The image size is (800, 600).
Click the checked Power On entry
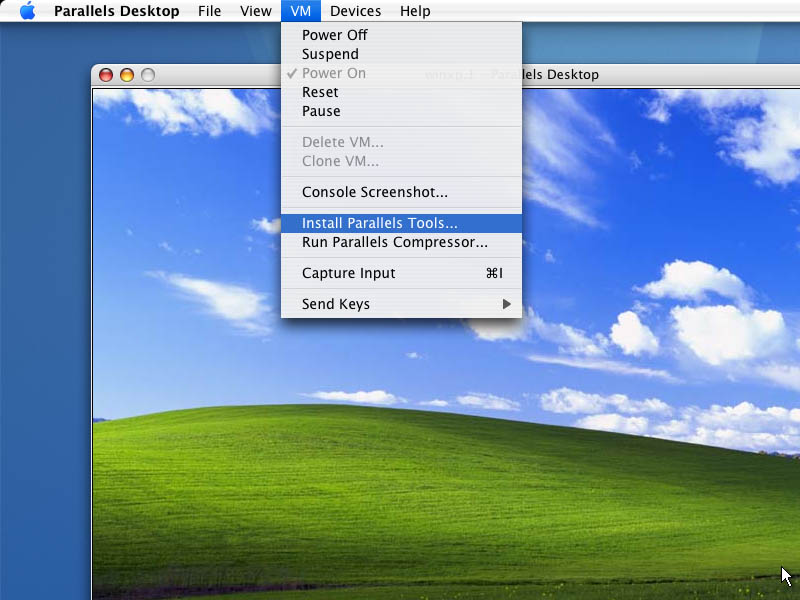334,73
